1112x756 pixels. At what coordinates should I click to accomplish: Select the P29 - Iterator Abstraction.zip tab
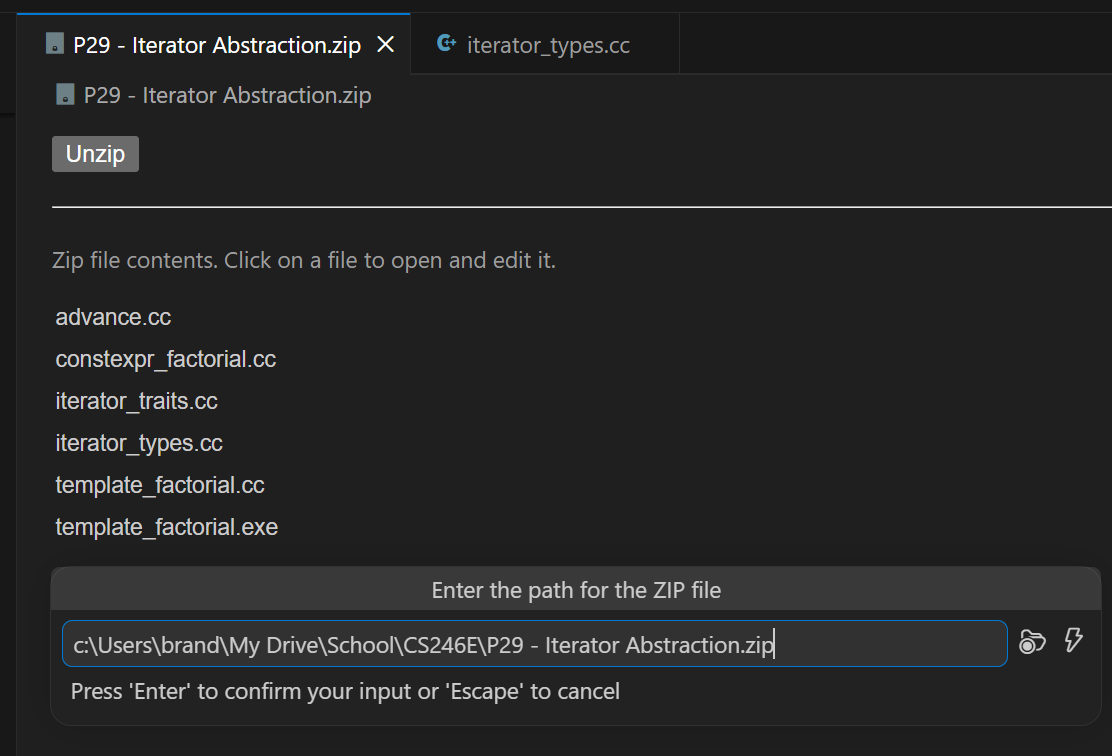click(x=213, y=44)
